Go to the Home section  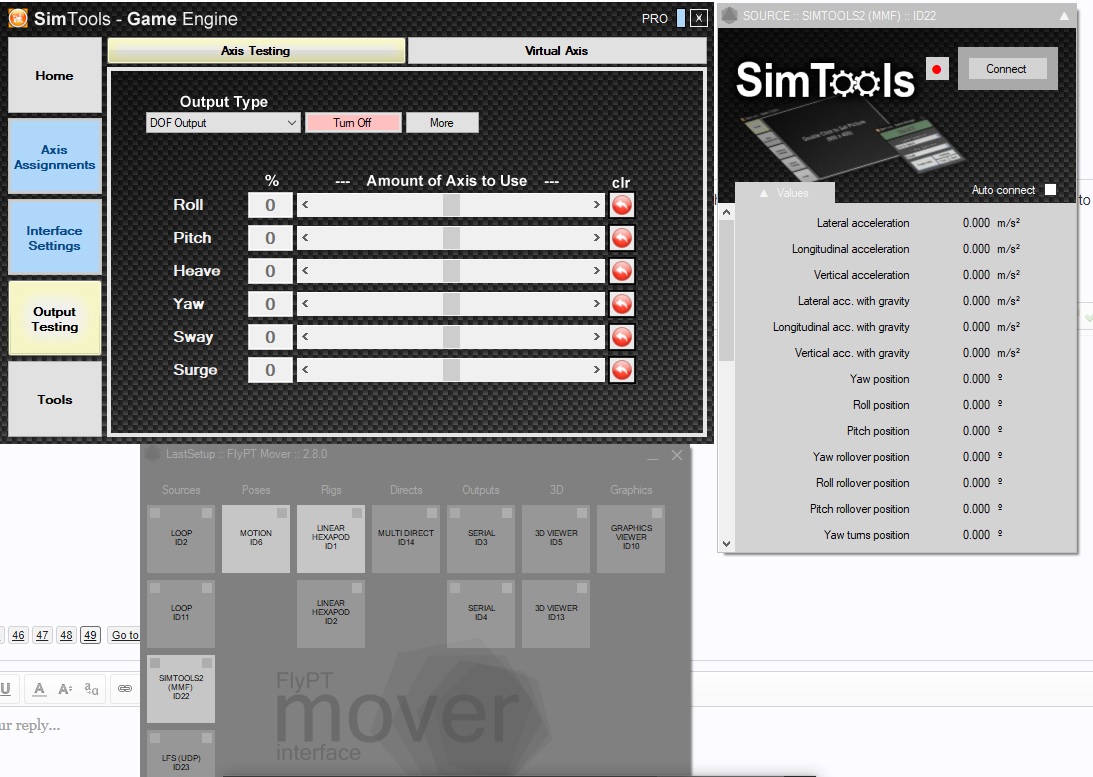(54, 75)
